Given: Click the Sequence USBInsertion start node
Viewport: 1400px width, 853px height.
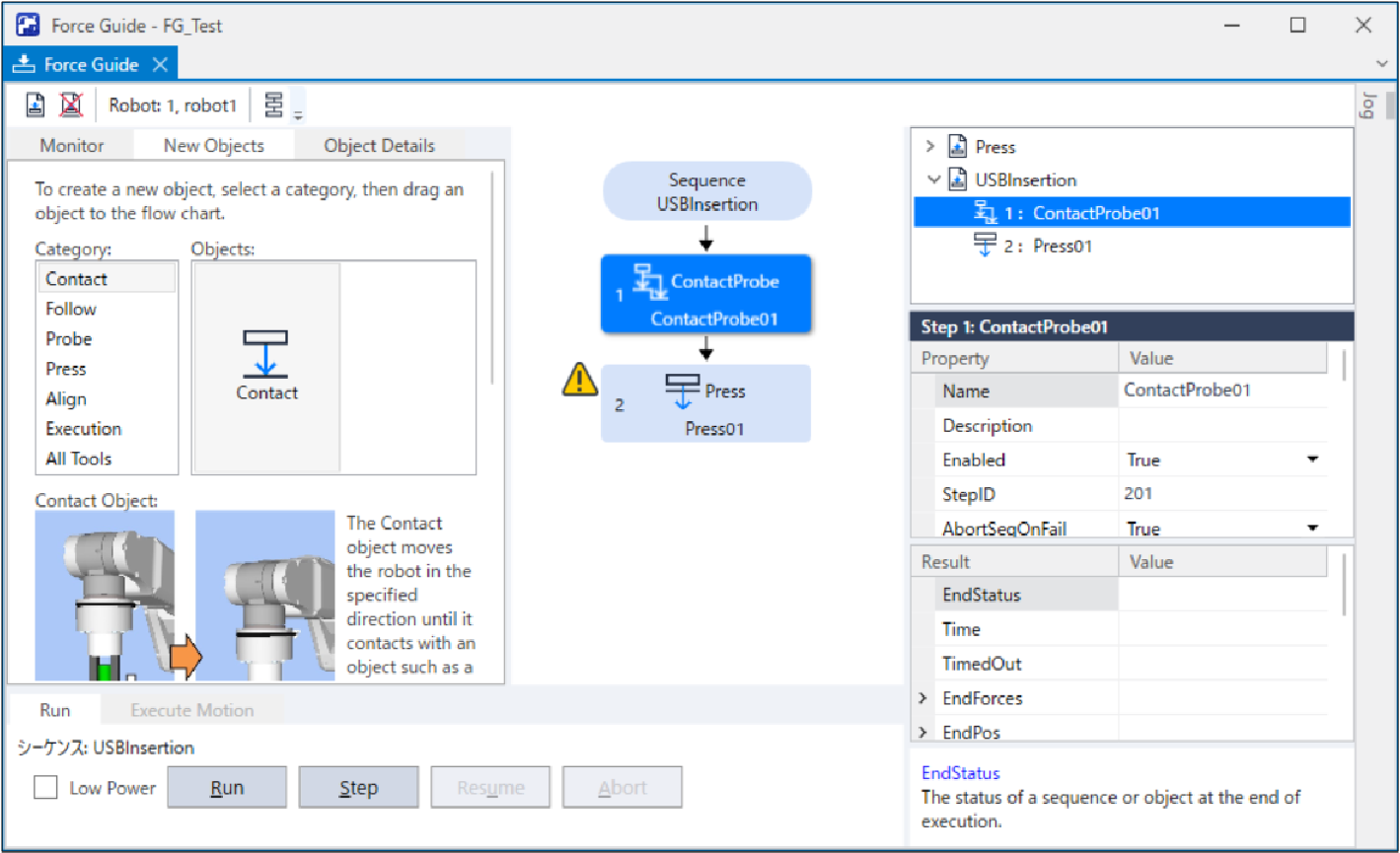Looking at the screenshot, I should click(706, 192).
